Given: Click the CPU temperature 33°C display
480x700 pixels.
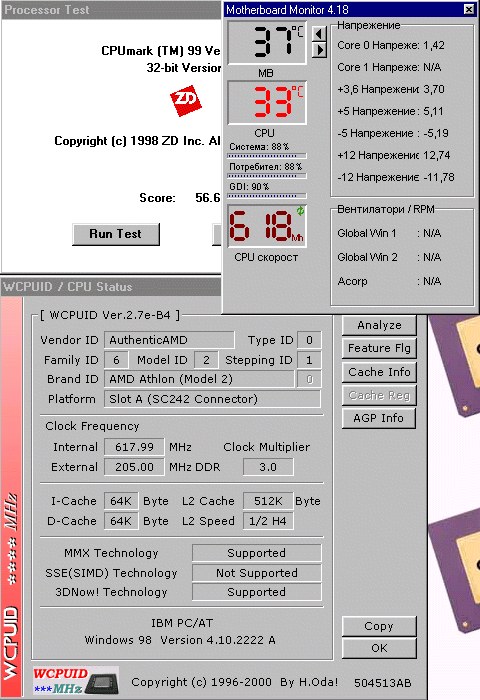Looking at the screenshot, I should coord(267,102).
